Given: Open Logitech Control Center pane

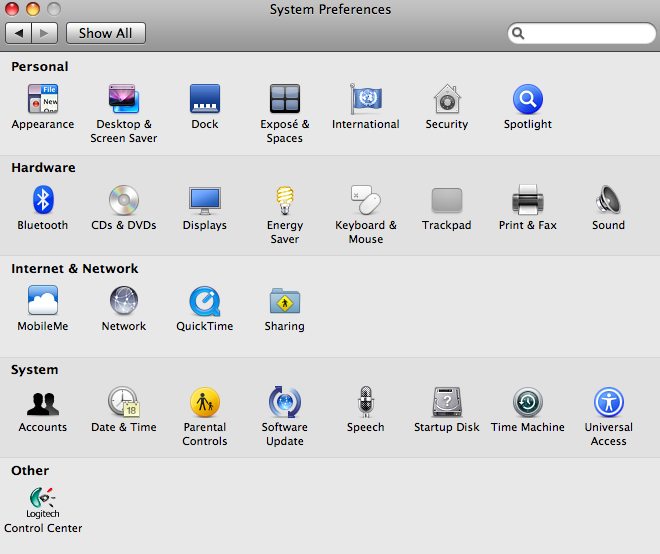Looking at the screenshot, I should click(43, 503).
